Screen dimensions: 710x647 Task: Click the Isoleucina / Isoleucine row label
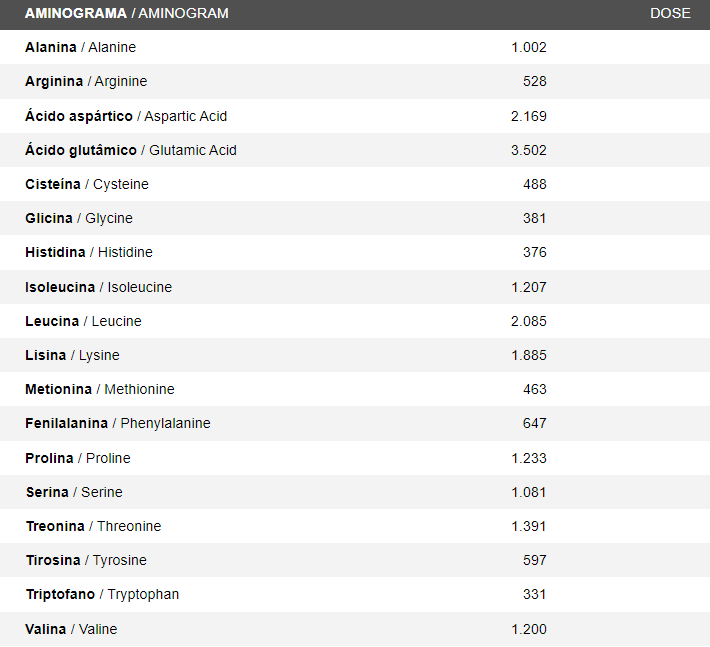click(99, 287)
